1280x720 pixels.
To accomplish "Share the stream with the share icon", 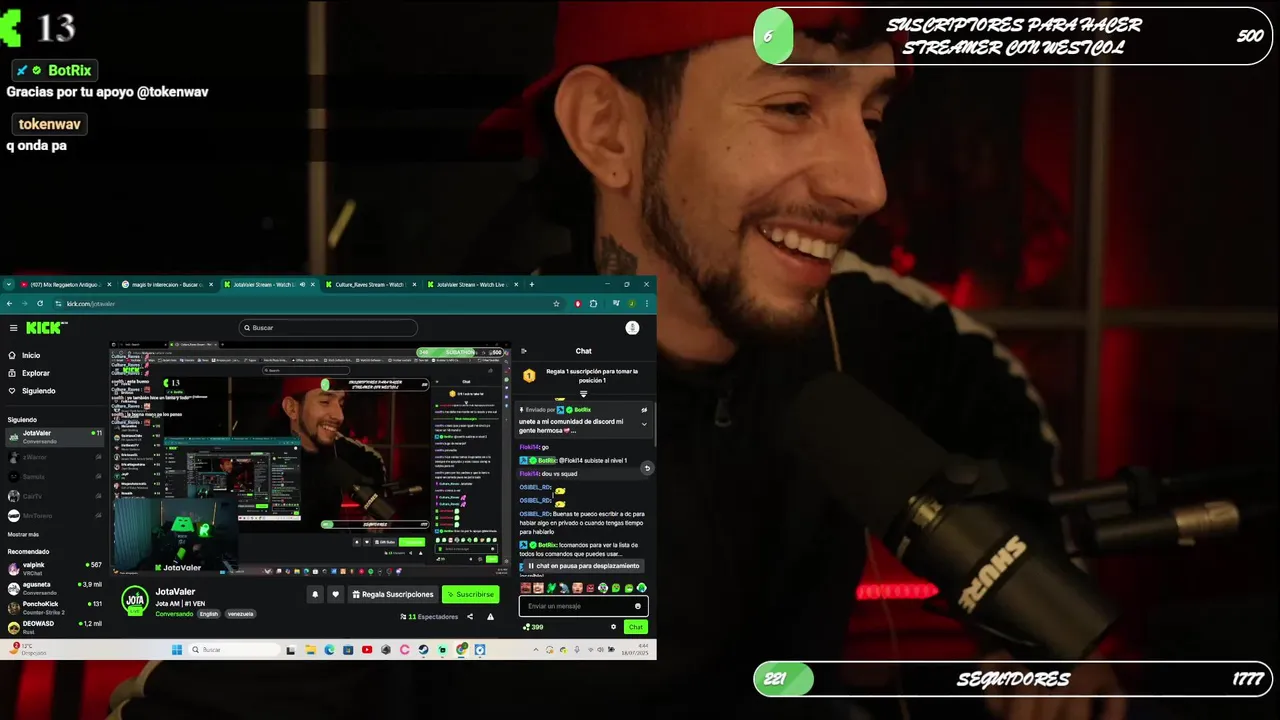I will 470,617.
